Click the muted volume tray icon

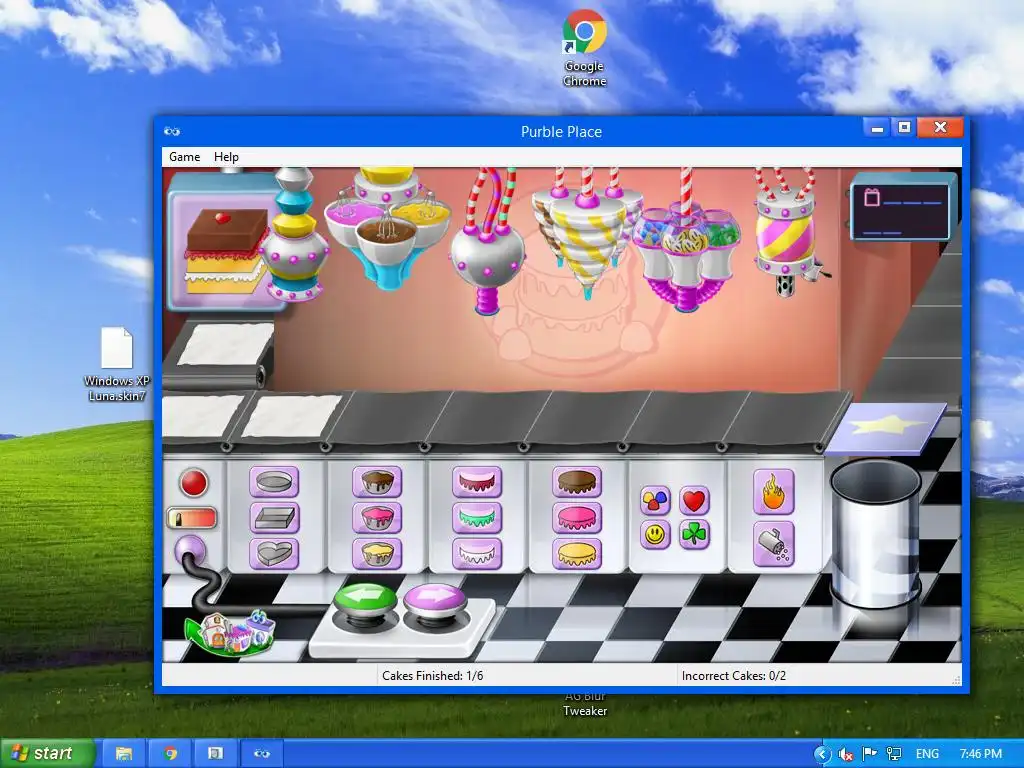pyautogui.click(x=846, y=754)
